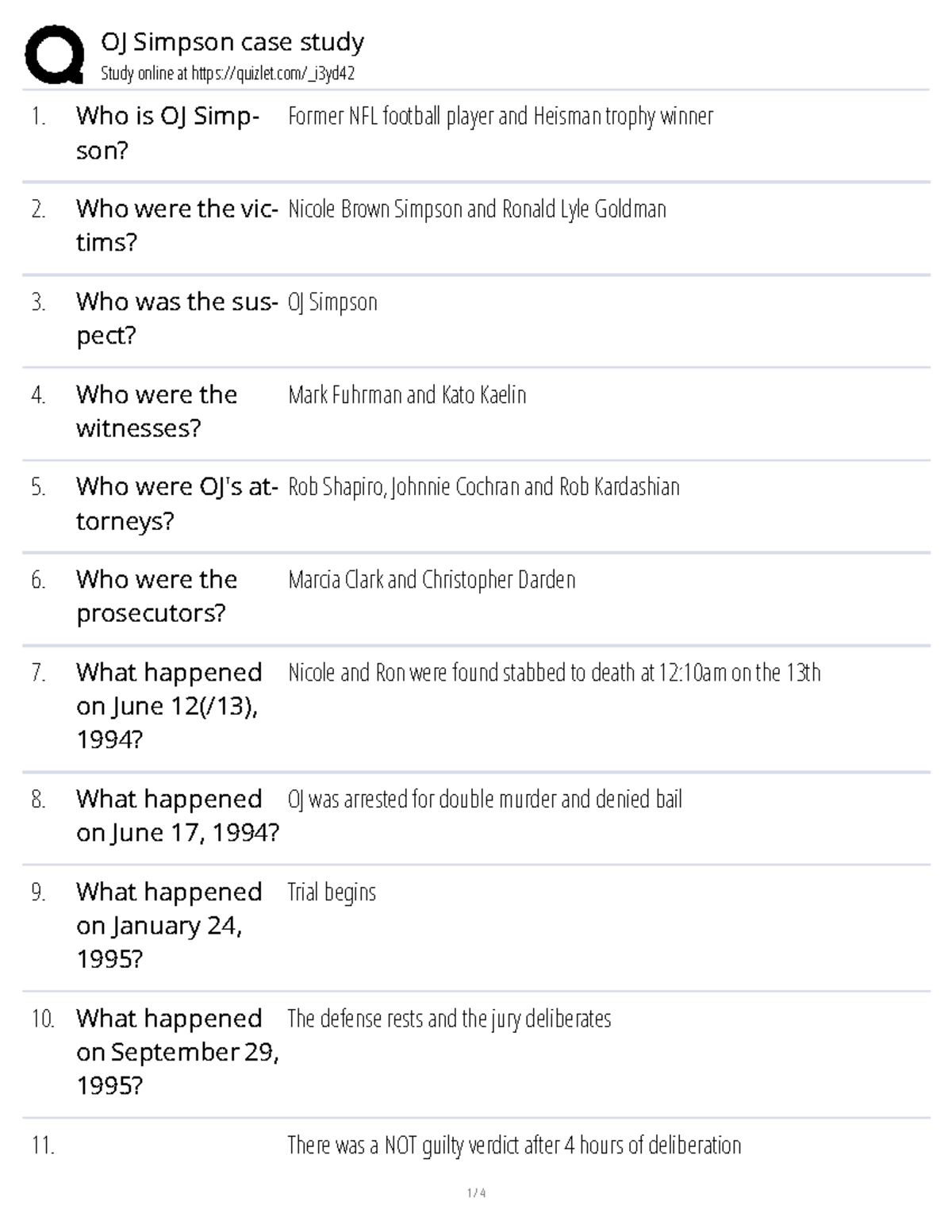Click "Who were the prosecutors?" term

(x=156, y=596)
